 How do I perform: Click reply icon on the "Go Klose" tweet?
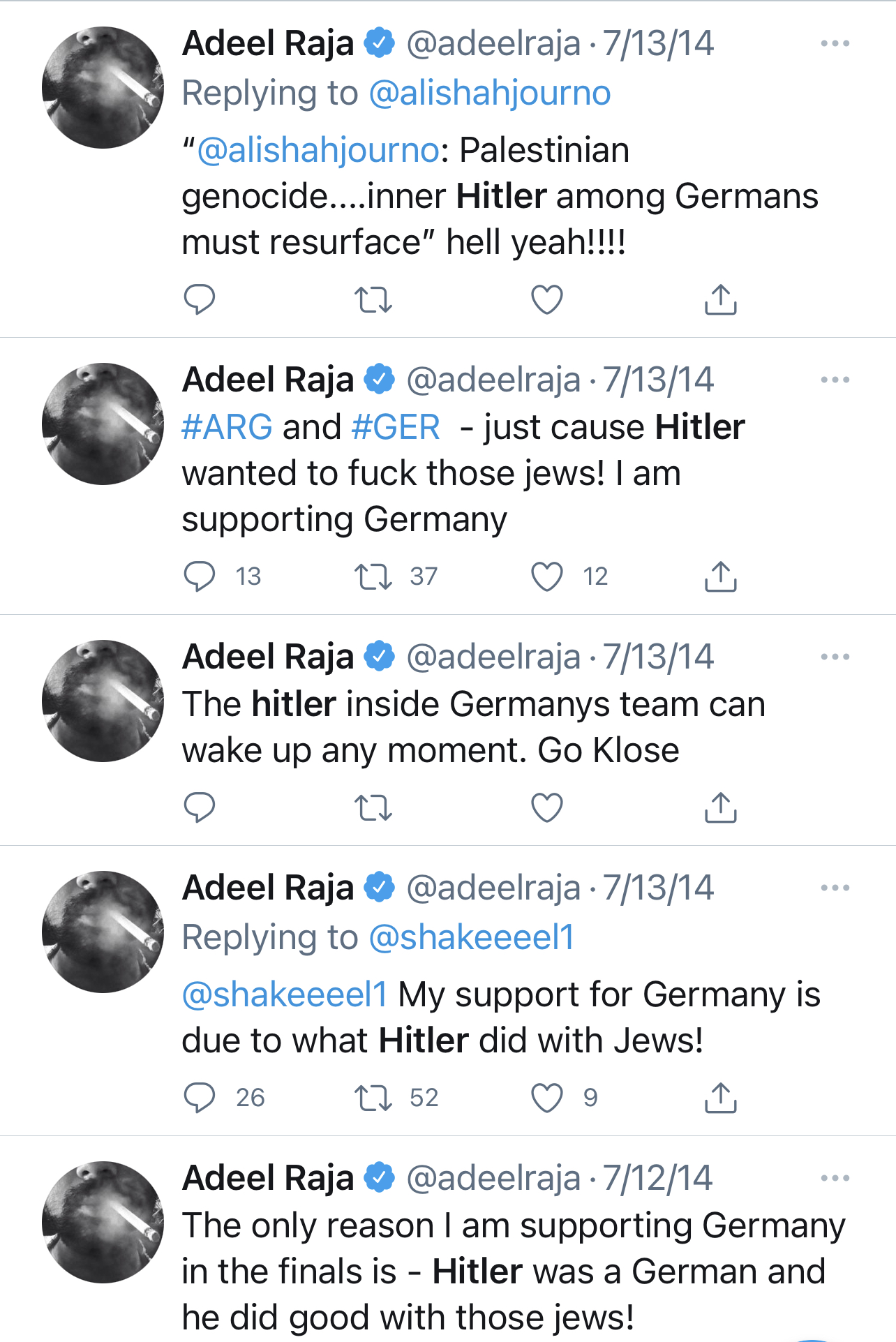pos(199,807)
